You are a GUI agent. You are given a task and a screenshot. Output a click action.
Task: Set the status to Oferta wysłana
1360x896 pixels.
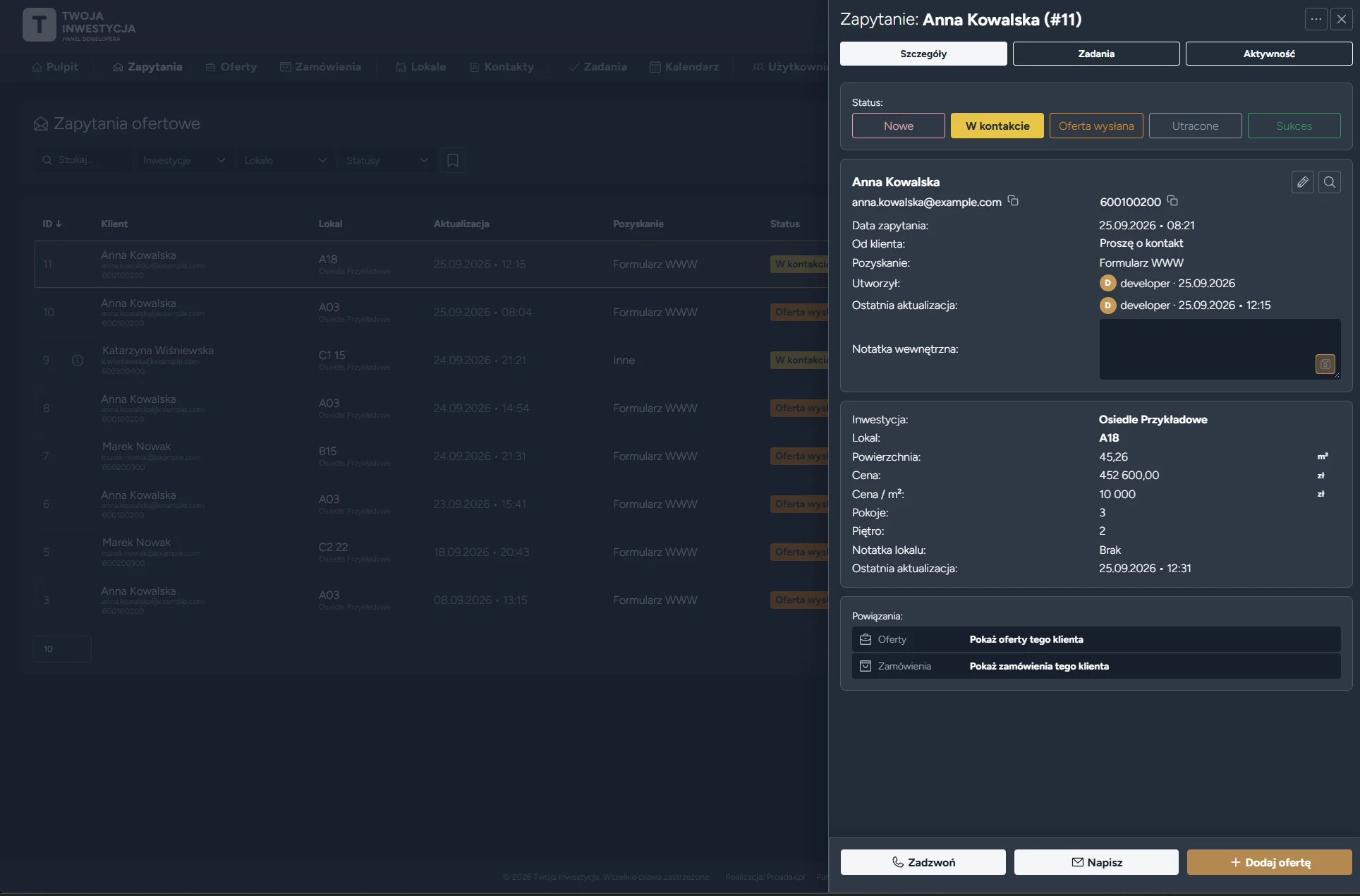click(x=1096, y=126)
